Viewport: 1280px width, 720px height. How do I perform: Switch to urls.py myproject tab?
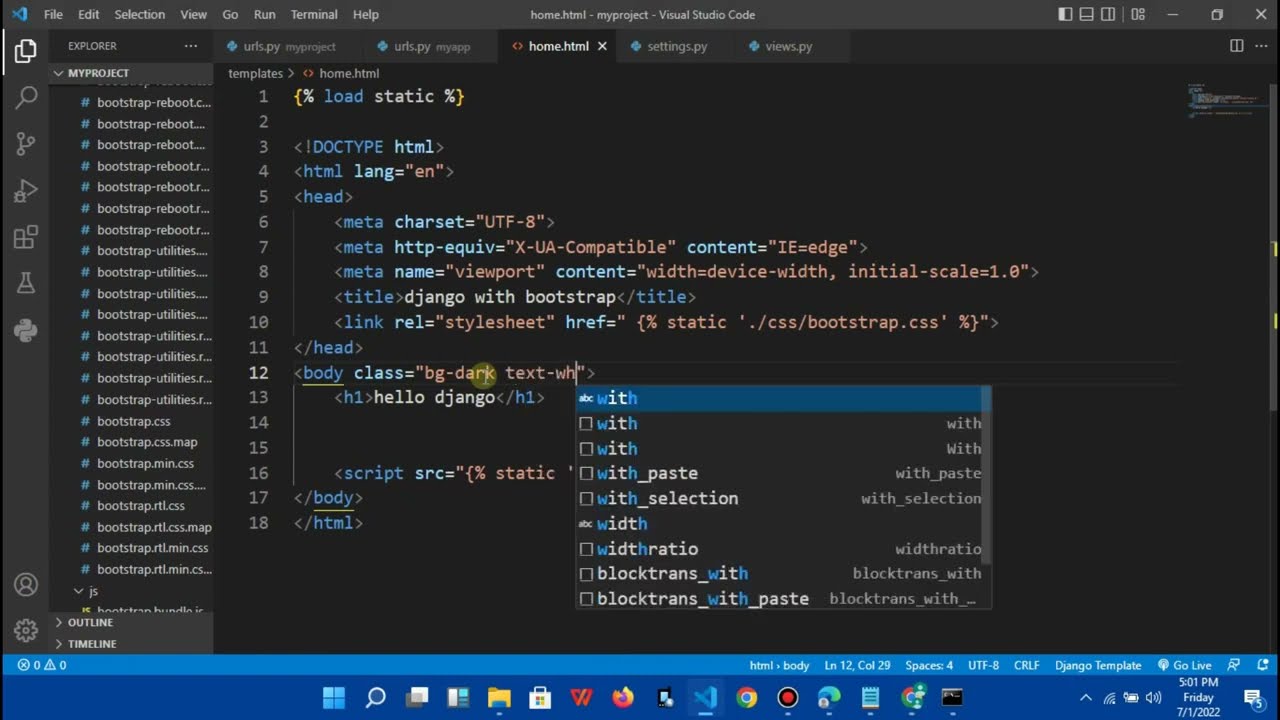click(x=289, y=46)
